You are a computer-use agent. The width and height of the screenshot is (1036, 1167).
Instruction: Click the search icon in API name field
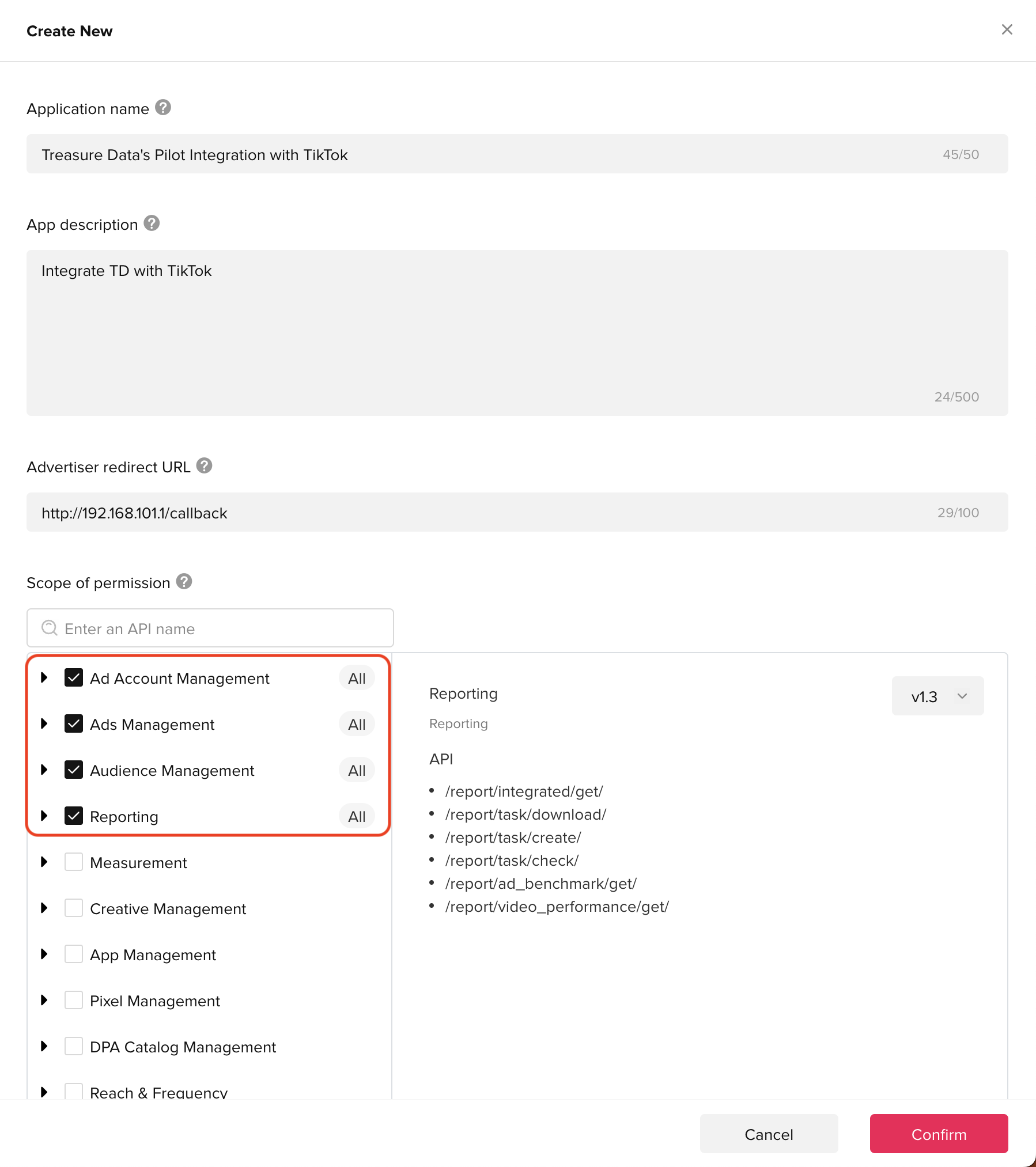[50, 628]
